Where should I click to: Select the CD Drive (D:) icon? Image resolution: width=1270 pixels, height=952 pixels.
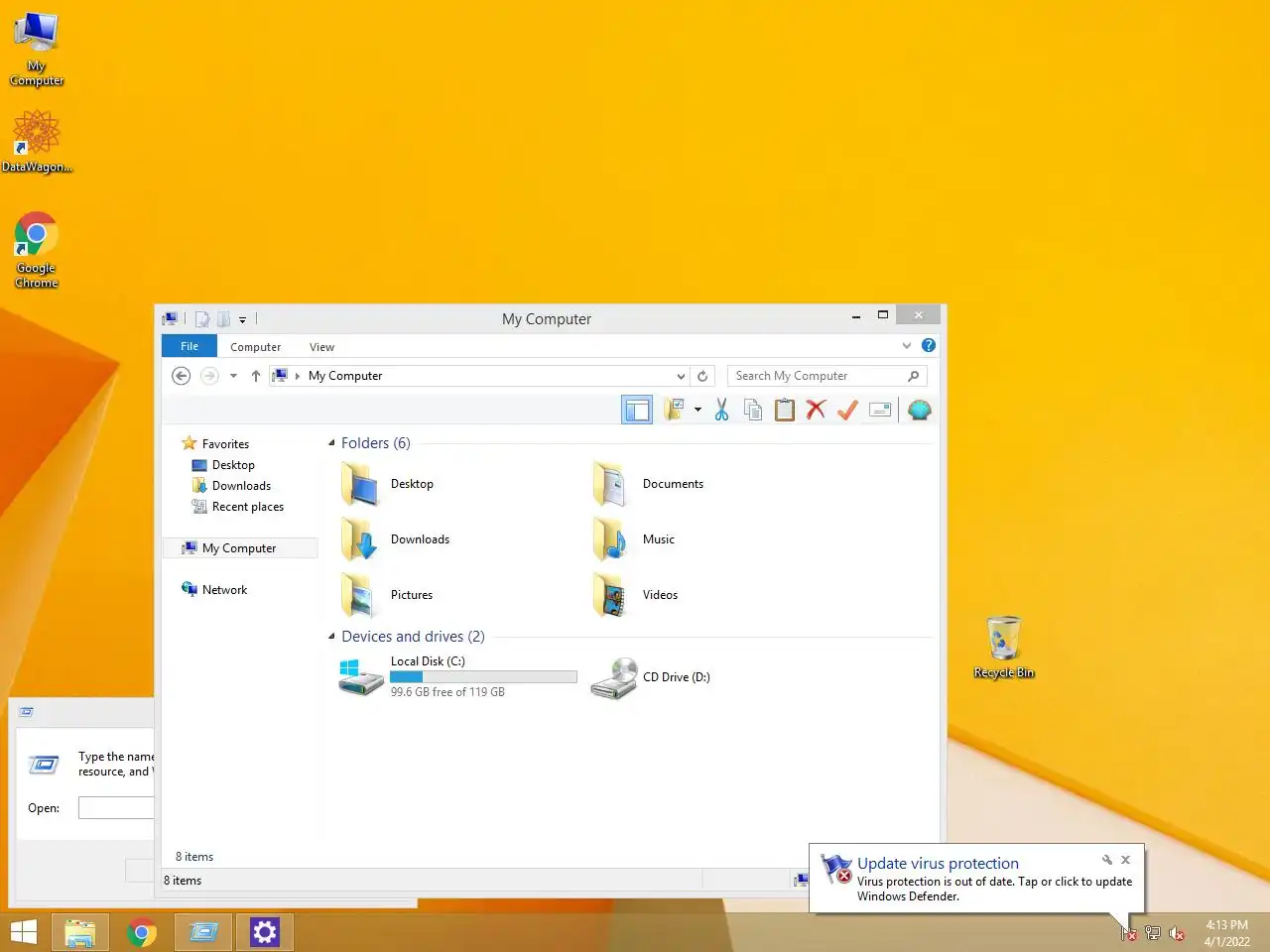(x=614, y=678)
